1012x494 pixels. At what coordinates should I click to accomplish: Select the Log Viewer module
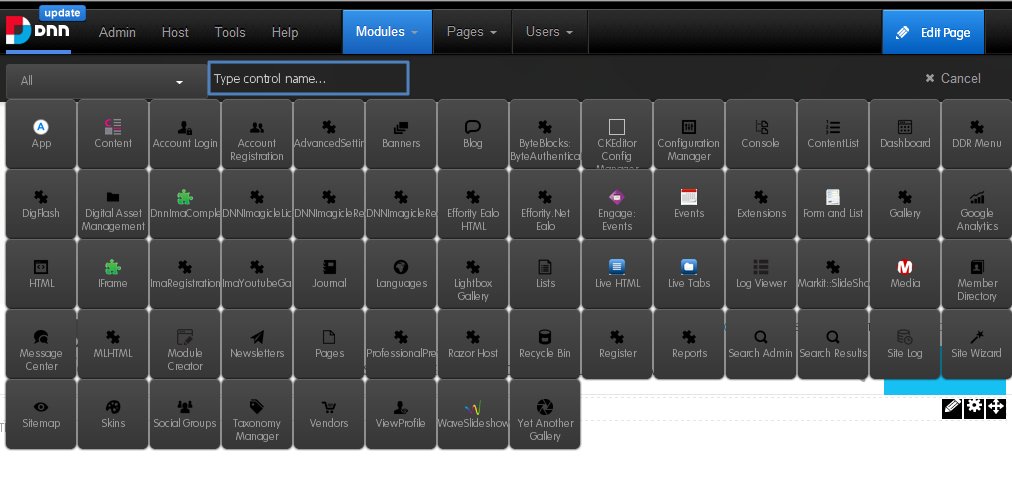point(761,274)
